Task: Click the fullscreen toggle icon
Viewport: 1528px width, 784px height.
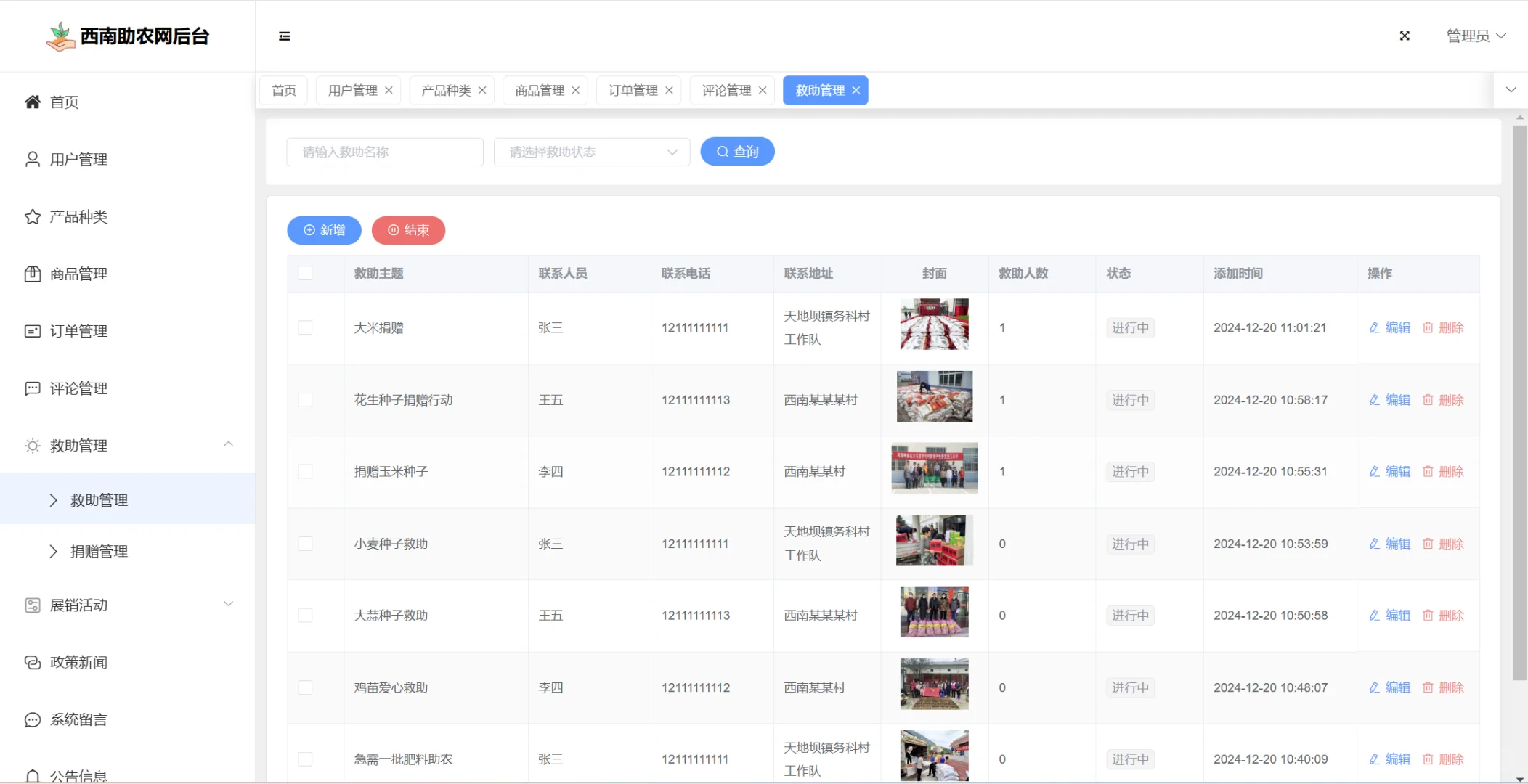Action: point(1405,35)
